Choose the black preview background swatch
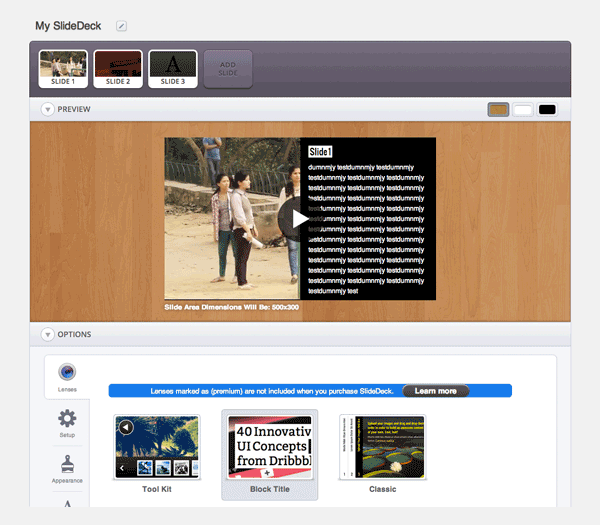Screen dimensions: 600x525 click(x=547, y=110)
